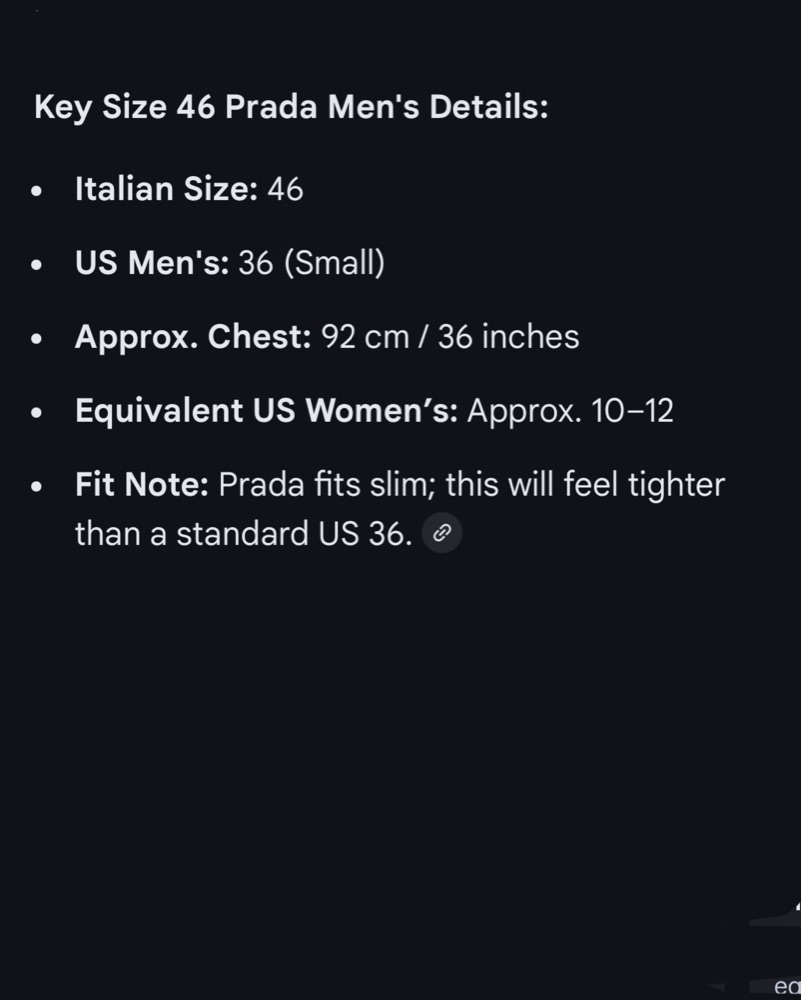Click the 'Approx. 10–12' value text
Screen dimensions: 802x1000
[571, 411]
